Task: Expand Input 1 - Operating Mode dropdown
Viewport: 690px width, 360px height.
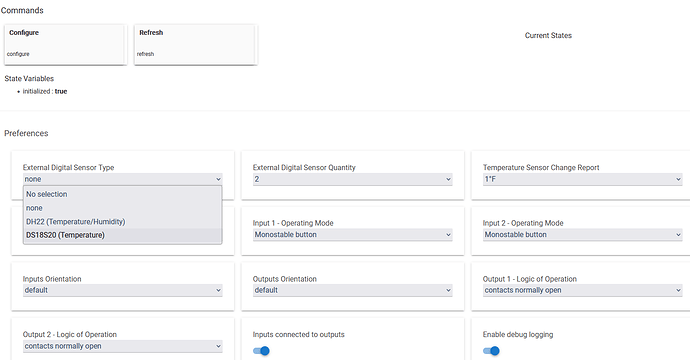Action: coord(352,235)
